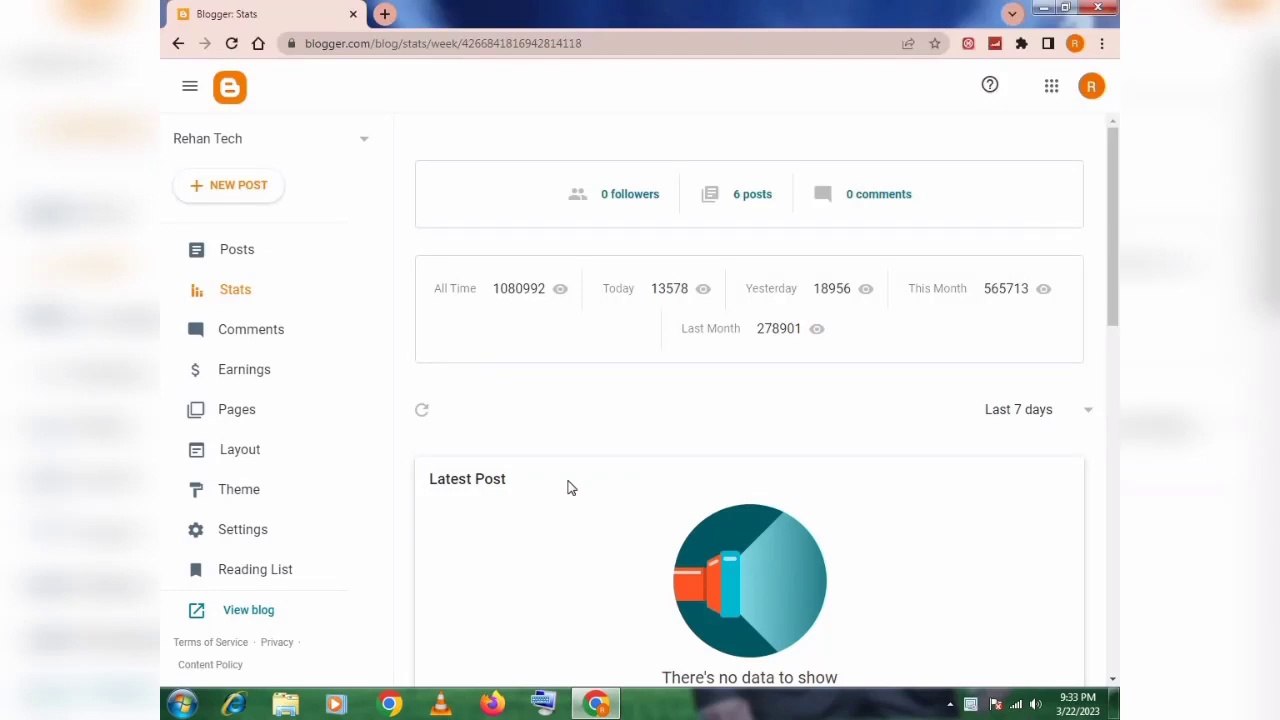This screenshot has width=1280, height=720.
Task: Open Pages in the sidebar
Action: click(x=237, y=409)
